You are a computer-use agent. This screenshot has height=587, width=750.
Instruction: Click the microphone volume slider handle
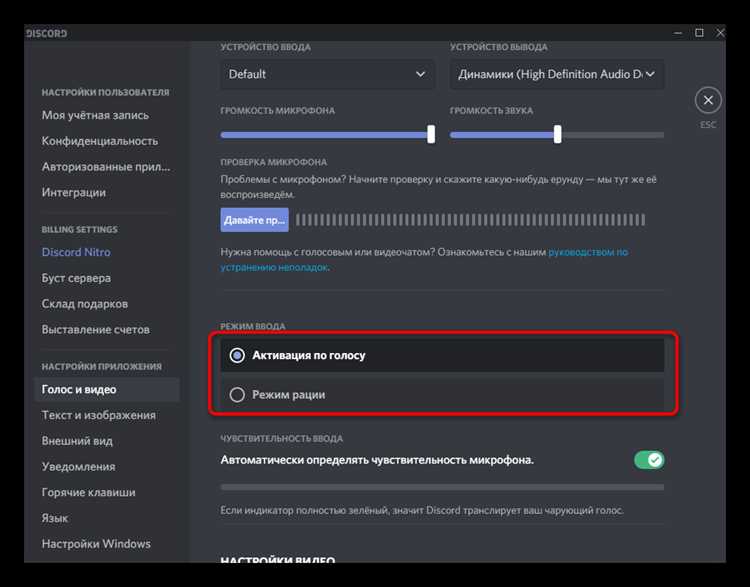[x=431, y=134]
